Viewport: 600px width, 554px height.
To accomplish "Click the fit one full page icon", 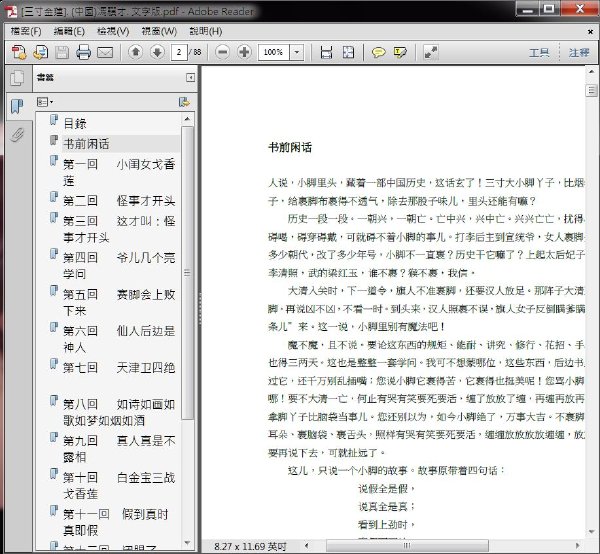I will 348,52.
